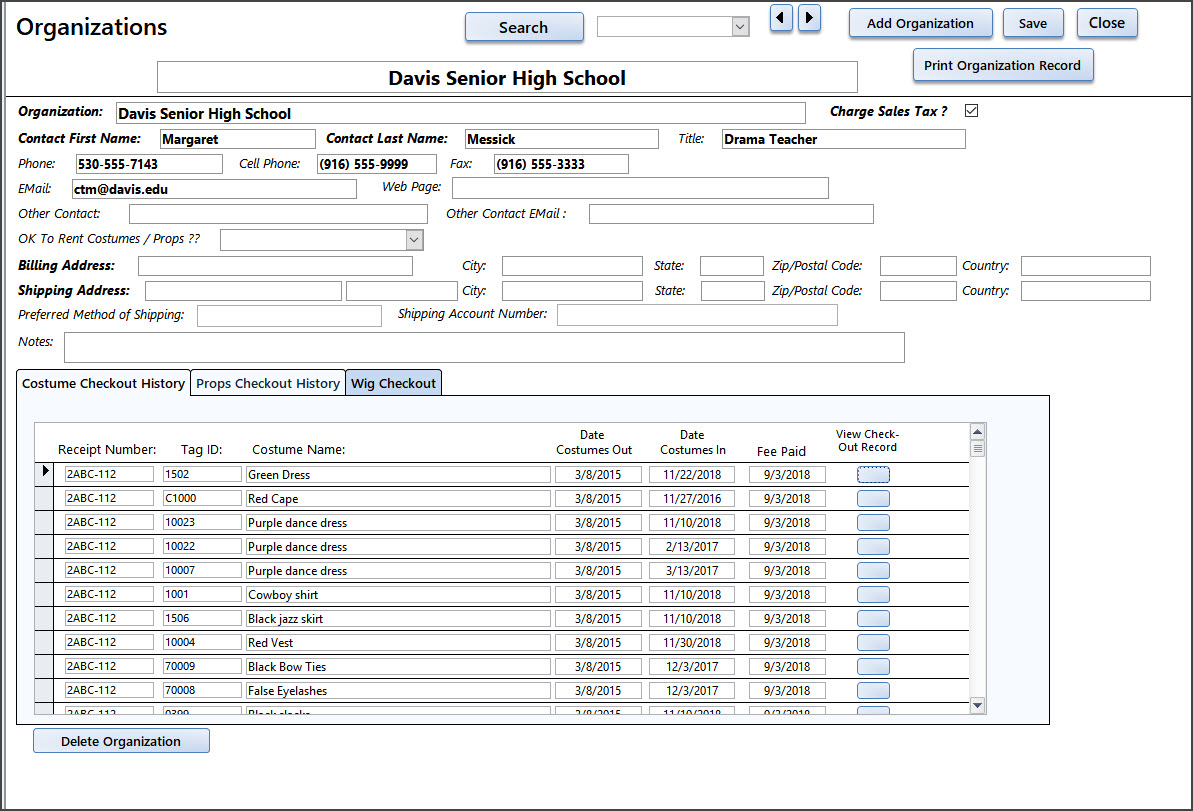This screenshot has height=811, width=1193.
Task: Go to previous organization record arrow
Action: point(781,17)
